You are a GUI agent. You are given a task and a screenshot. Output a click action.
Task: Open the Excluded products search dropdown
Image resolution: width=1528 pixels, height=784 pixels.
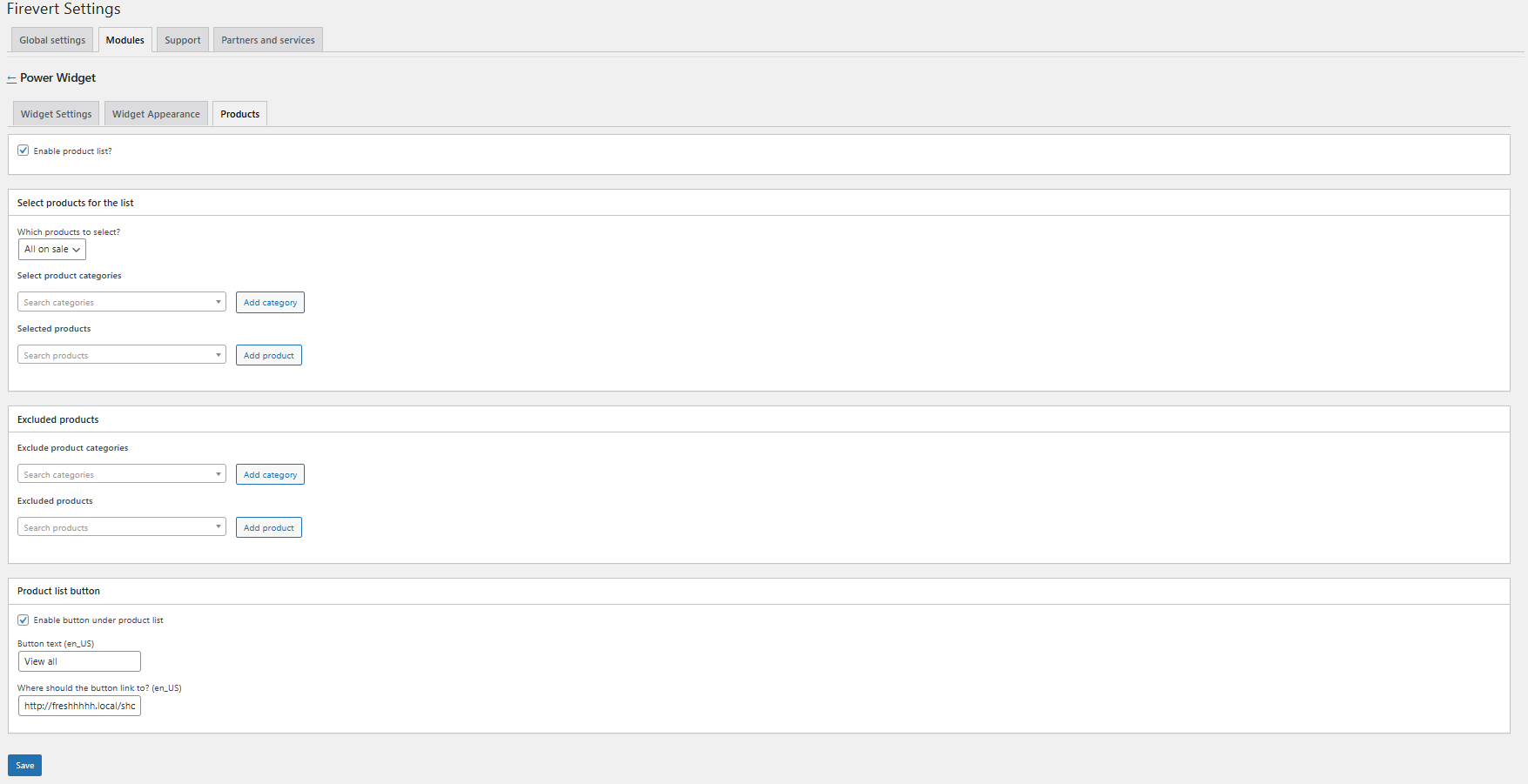tap(122, 527)
